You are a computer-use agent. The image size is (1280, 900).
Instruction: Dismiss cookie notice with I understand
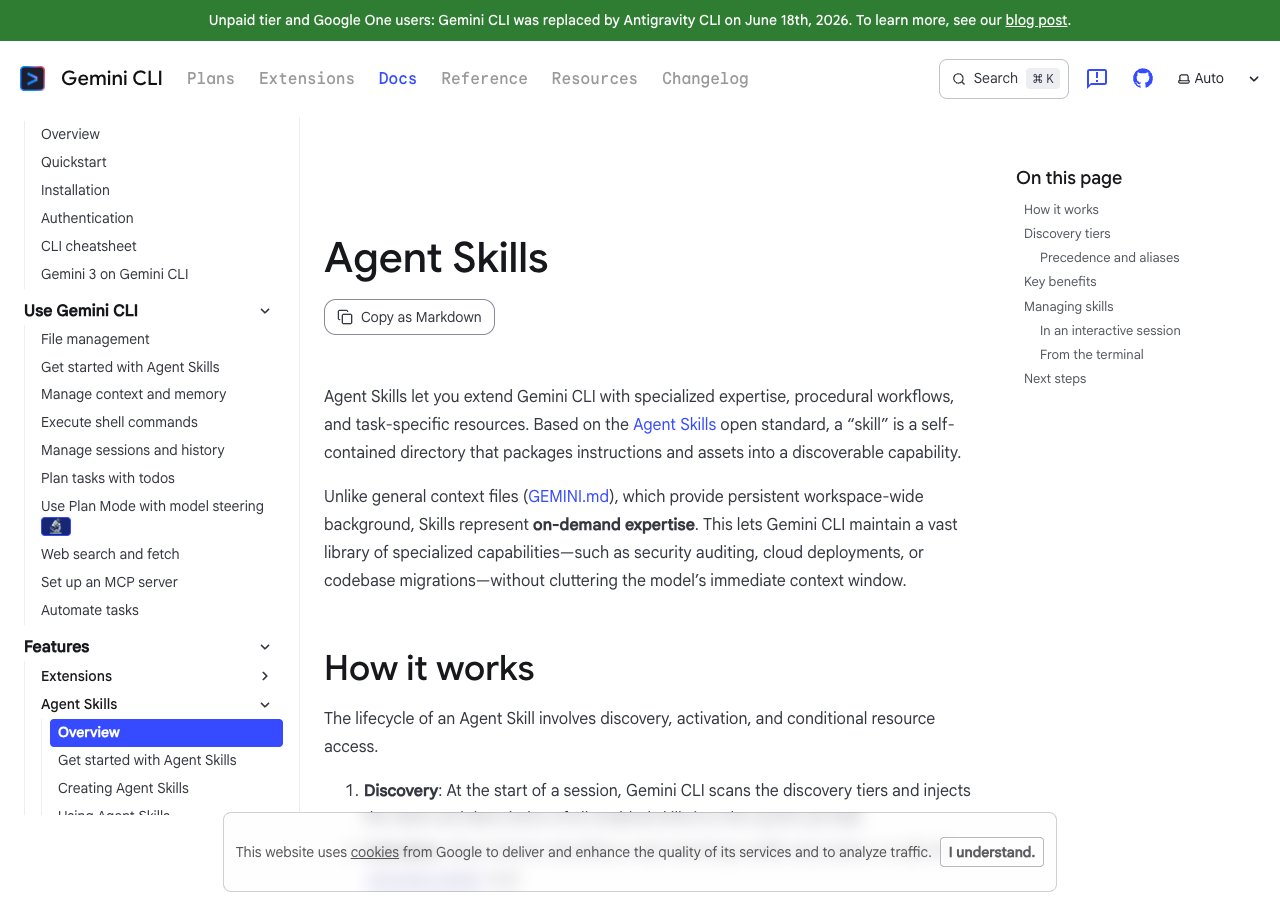coord(992,852)
